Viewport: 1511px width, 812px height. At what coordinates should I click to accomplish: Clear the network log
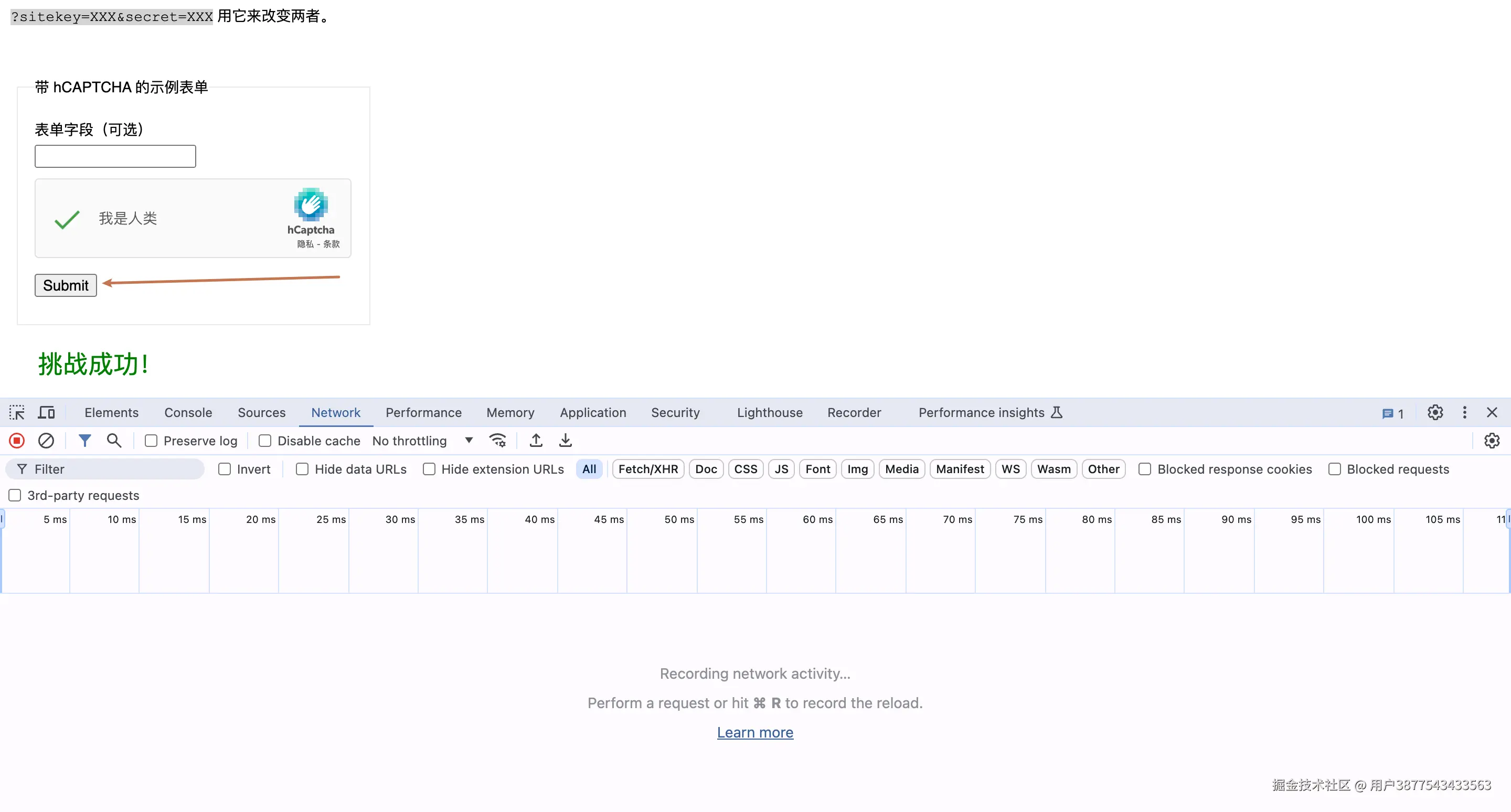[x=46, y=440]
